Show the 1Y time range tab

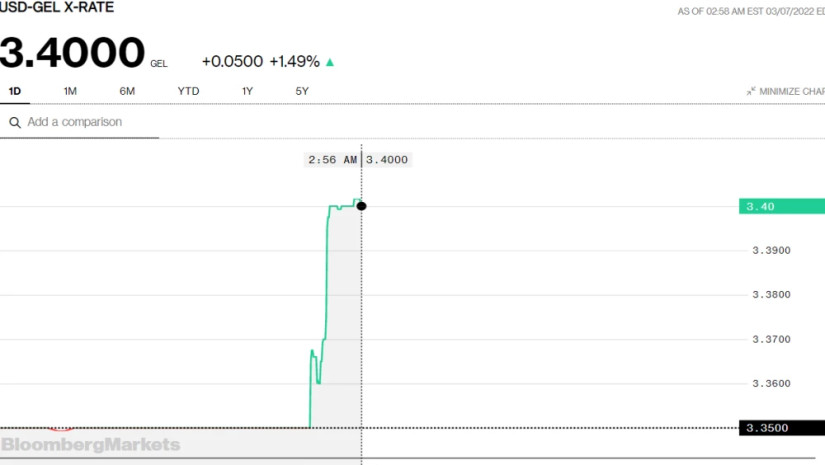(247, 92)
